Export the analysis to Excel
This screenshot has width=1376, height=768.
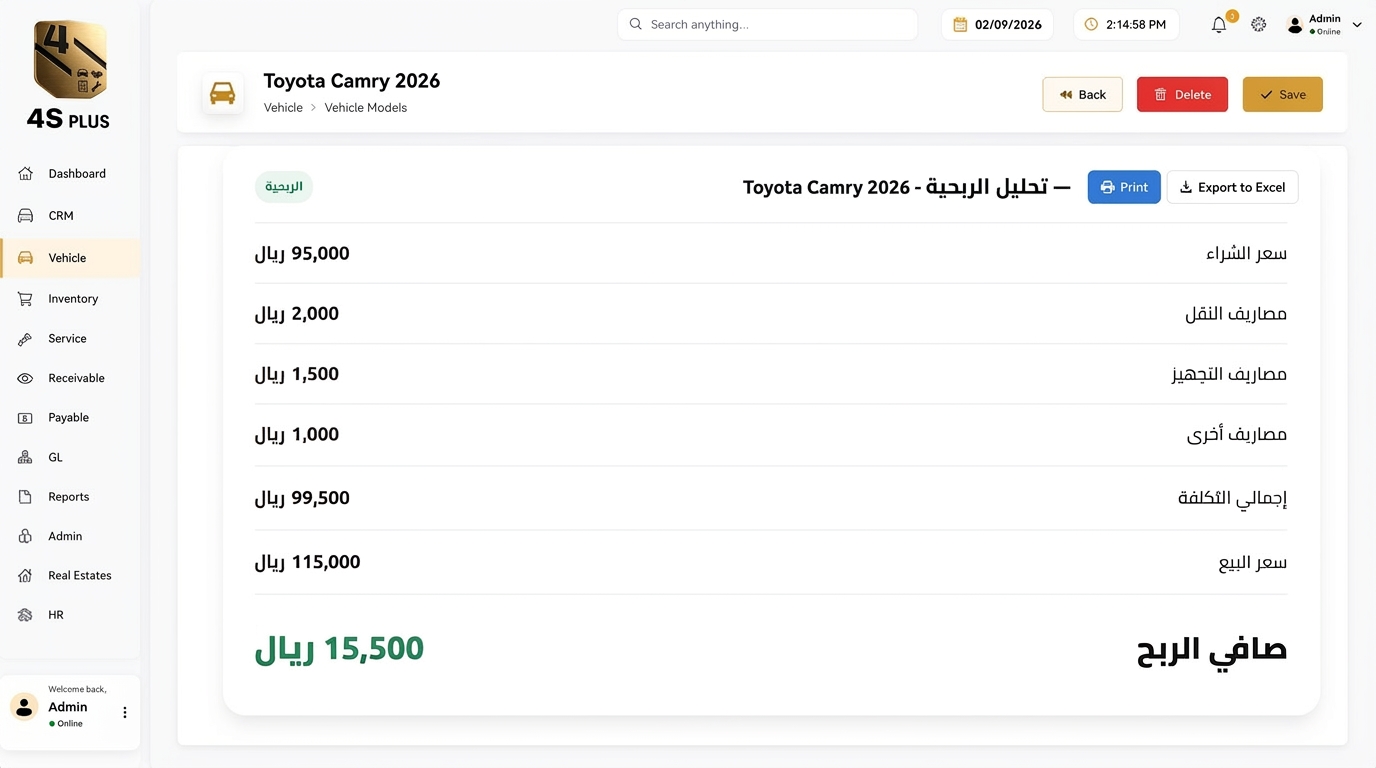tap(1232, 187)
